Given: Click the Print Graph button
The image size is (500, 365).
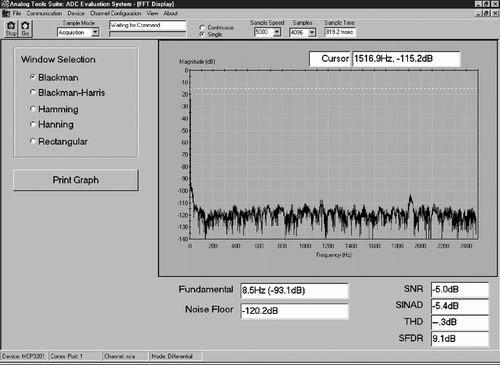Looking at the screenshot, I should point(76,180).
